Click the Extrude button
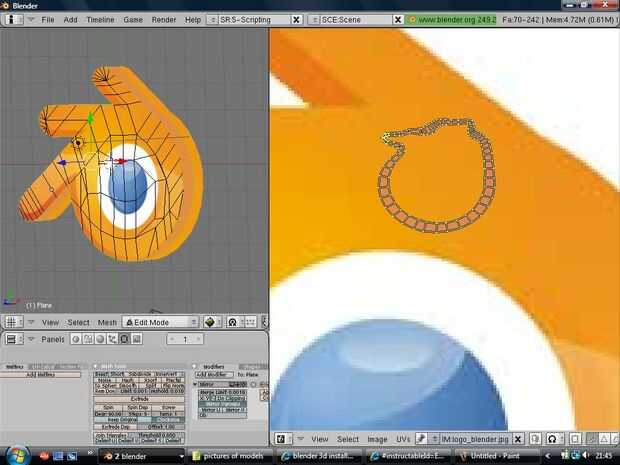Image resolution: width=620 pixels, height=465 pixels. (x=140, y=399)
